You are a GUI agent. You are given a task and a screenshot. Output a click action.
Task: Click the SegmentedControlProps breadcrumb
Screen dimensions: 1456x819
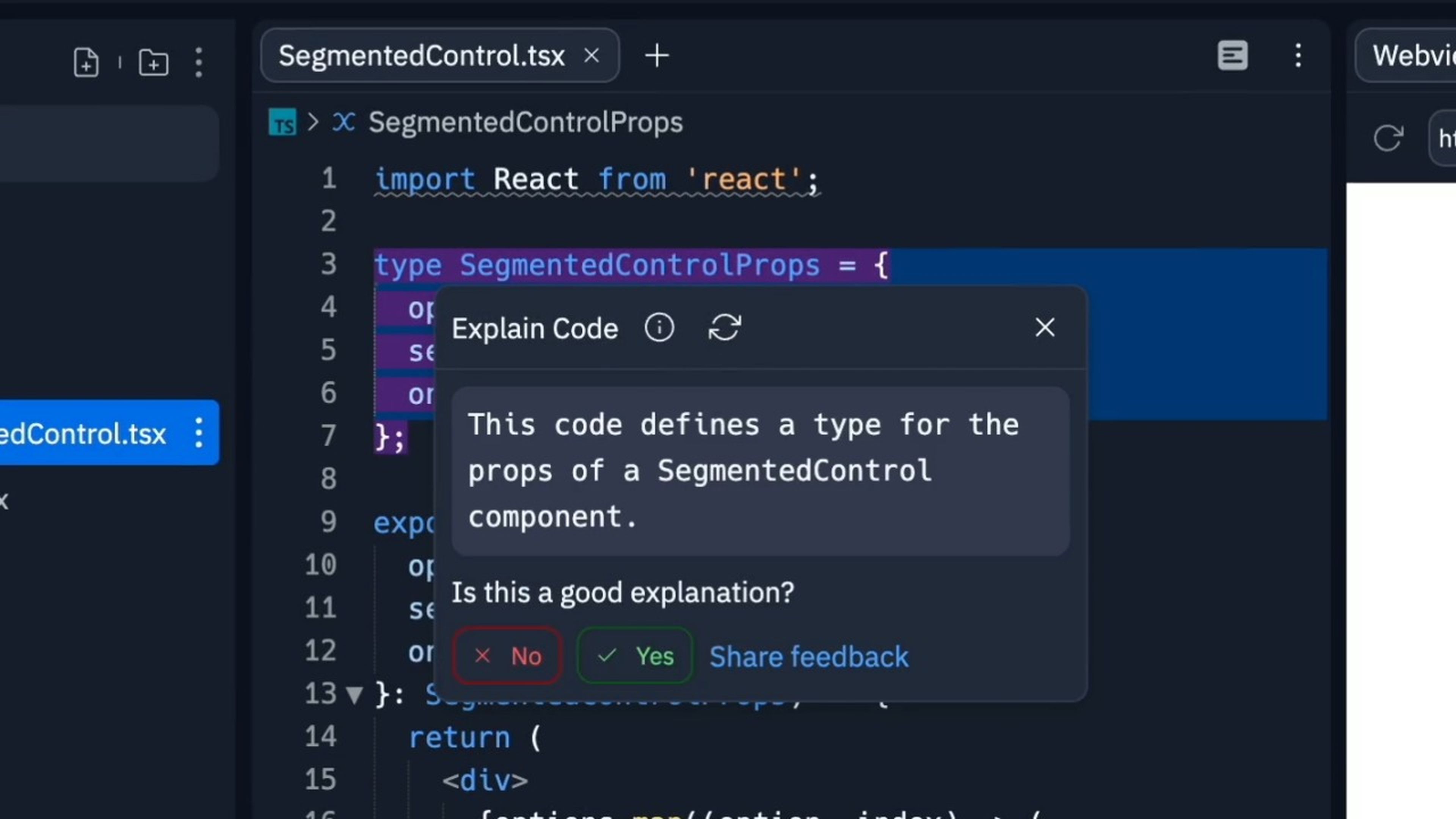pyautogui.click(x=526, y=122)
